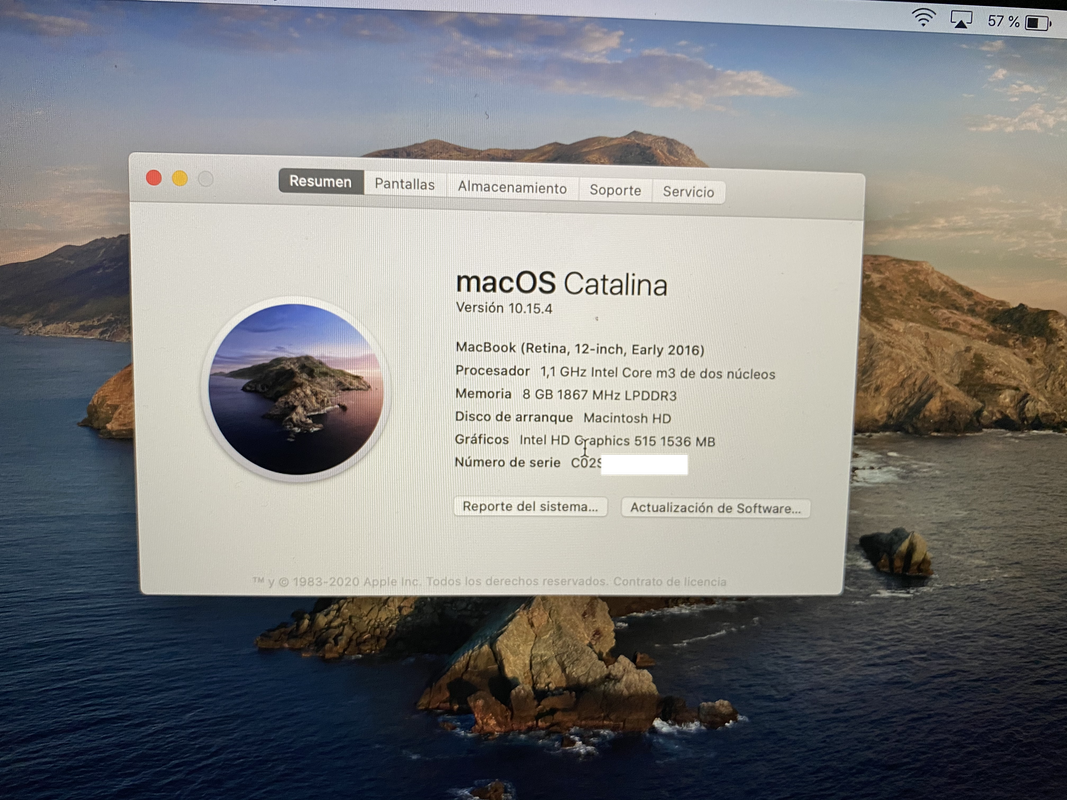Click the 8 GB 1867 MHz LPDDR3 memory value

click(x=600, y=395)
